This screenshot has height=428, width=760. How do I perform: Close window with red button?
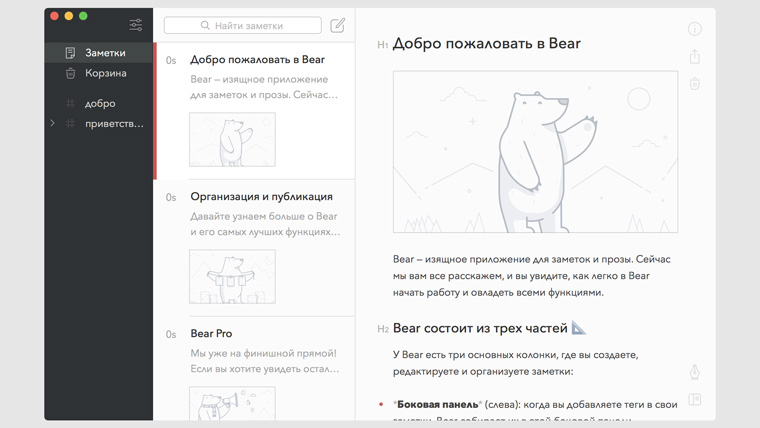click(x=54, y=16)
